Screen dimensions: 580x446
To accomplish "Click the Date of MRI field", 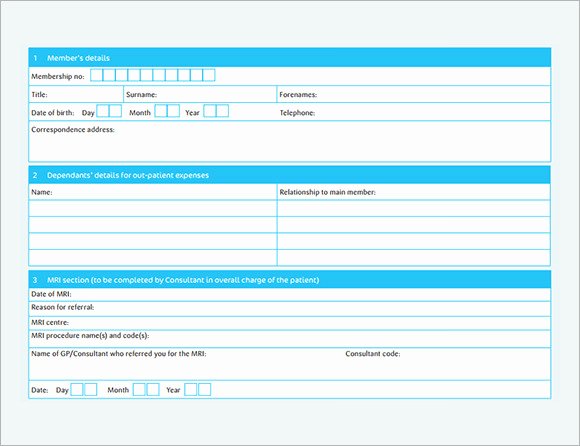I will [290, 294].
